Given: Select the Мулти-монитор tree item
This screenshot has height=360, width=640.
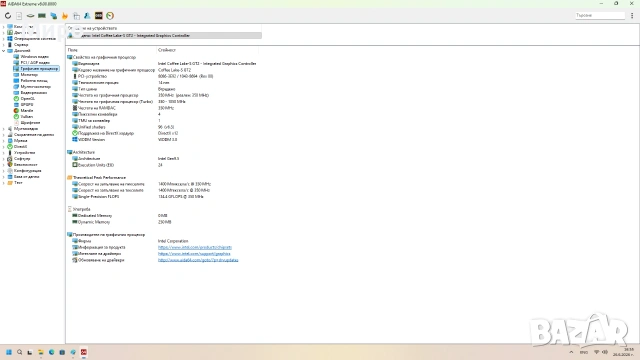Looking at the screenshot, I should 36,87.
